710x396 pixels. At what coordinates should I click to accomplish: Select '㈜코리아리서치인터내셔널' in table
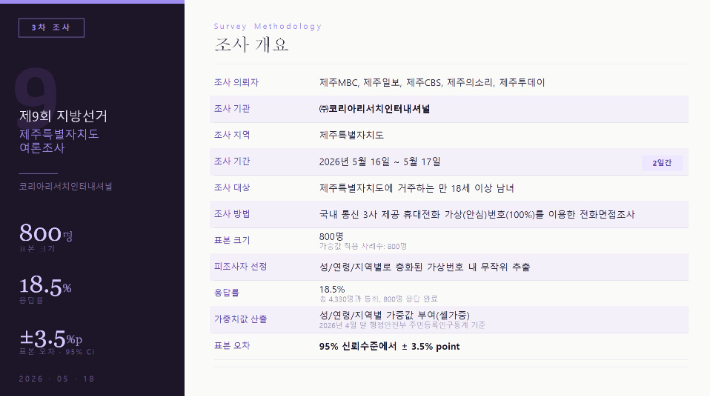pyautogui.click(x=374, y=109)
